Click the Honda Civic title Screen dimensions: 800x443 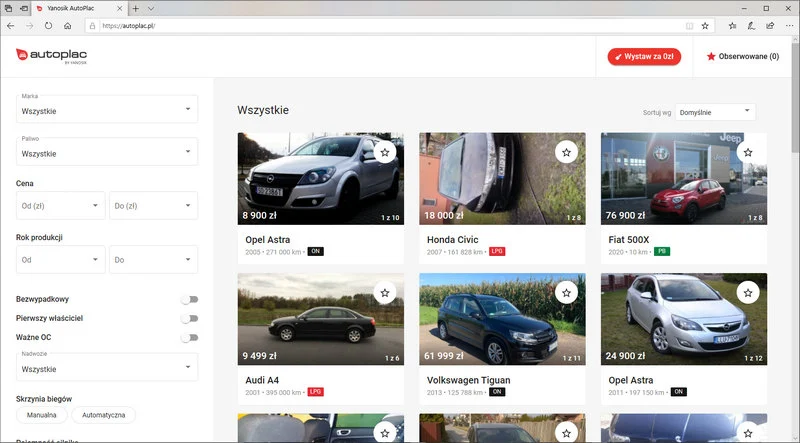click(x=453, y=240)
